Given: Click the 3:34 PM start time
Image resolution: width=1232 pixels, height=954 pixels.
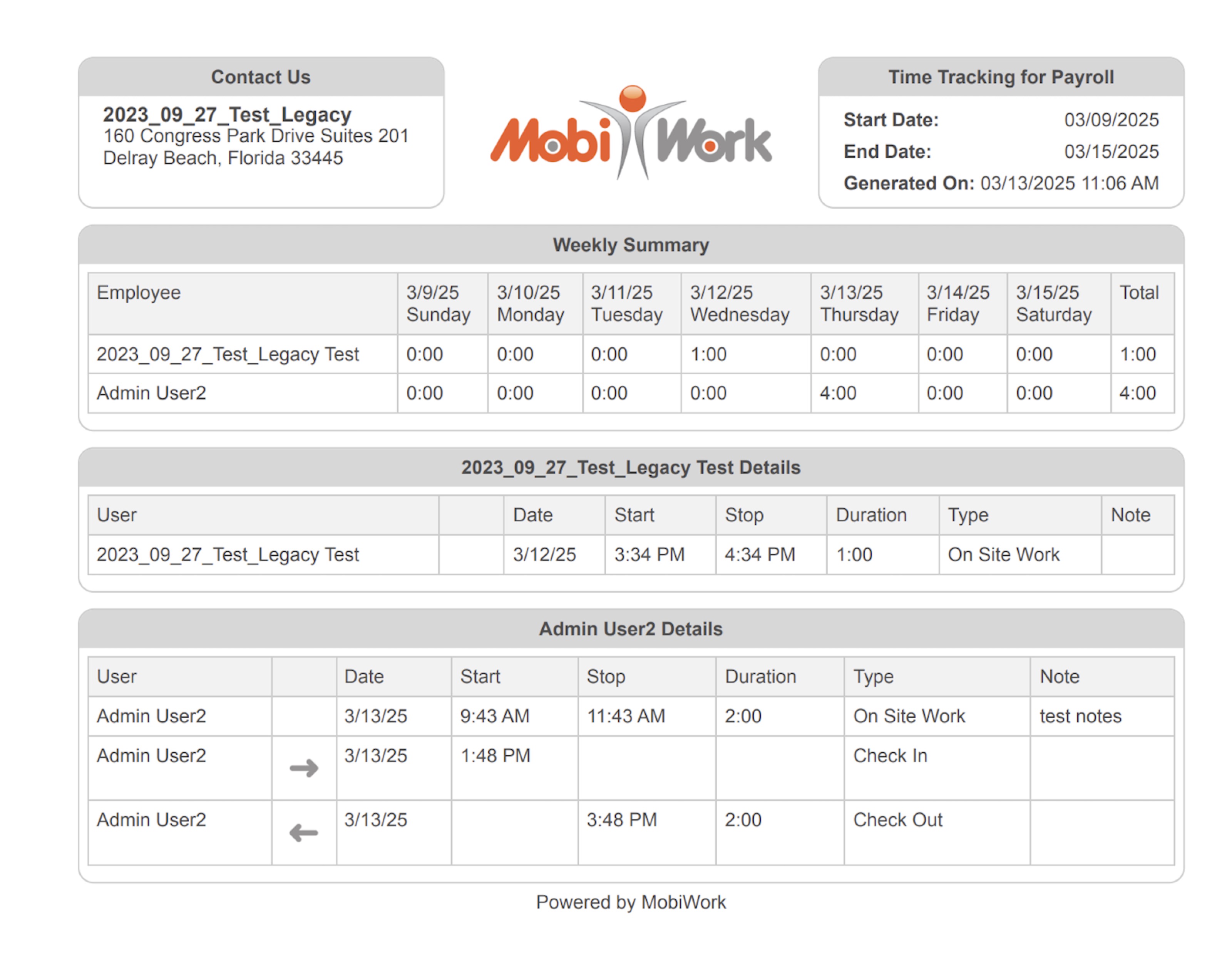Looking at the screenshot, I should pyautogui.click(x=649, y=554).
